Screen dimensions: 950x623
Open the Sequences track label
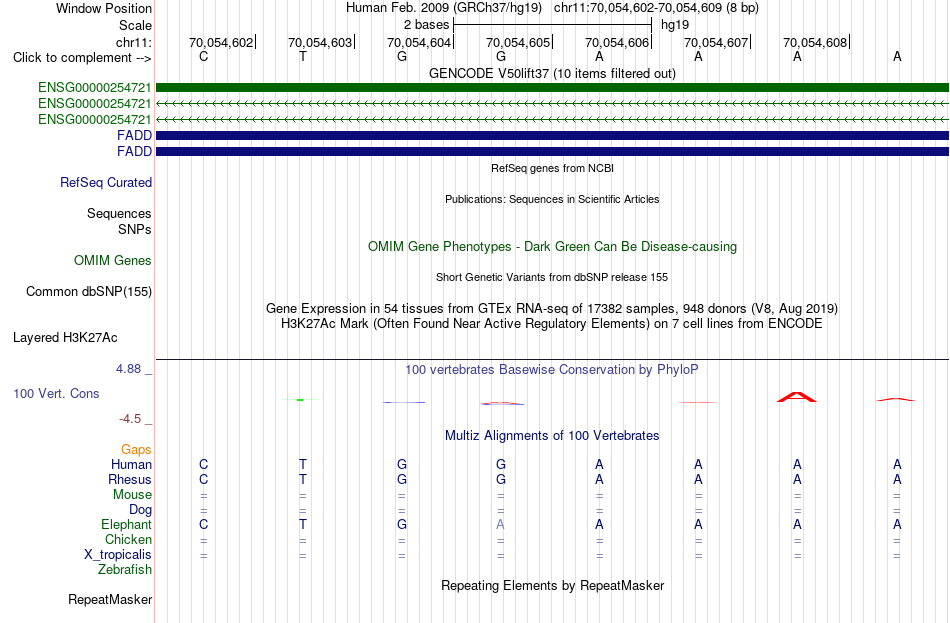(x=119, y=213)
